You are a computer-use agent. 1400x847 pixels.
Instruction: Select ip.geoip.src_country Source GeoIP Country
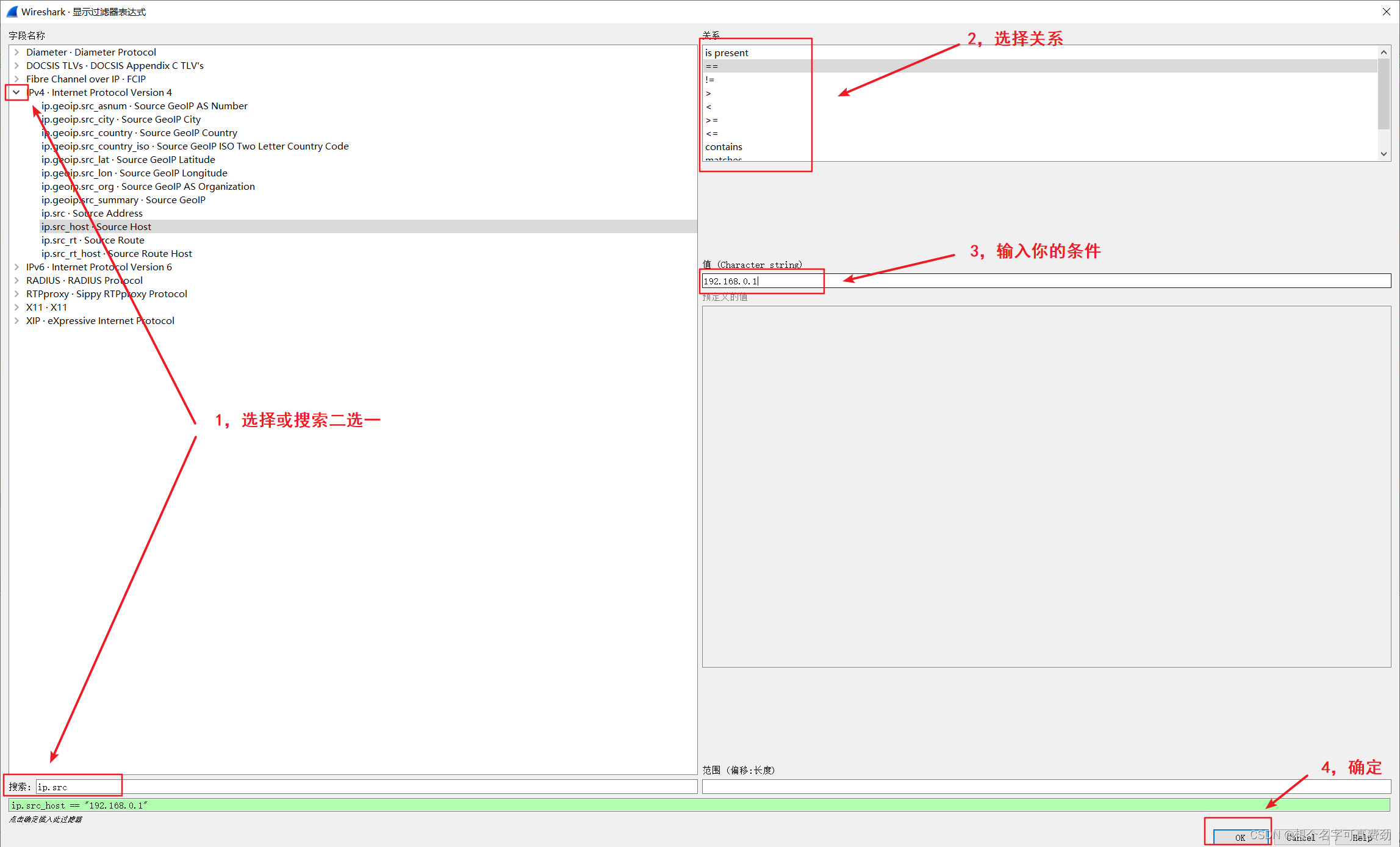(x=368, y=133)
